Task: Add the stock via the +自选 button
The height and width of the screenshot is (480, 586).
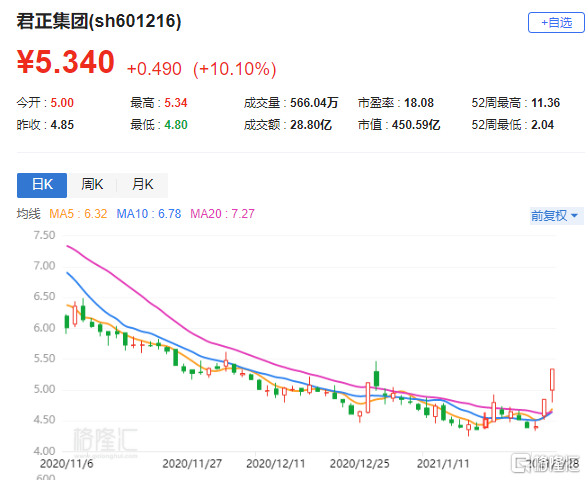Action: pos(556,23)
